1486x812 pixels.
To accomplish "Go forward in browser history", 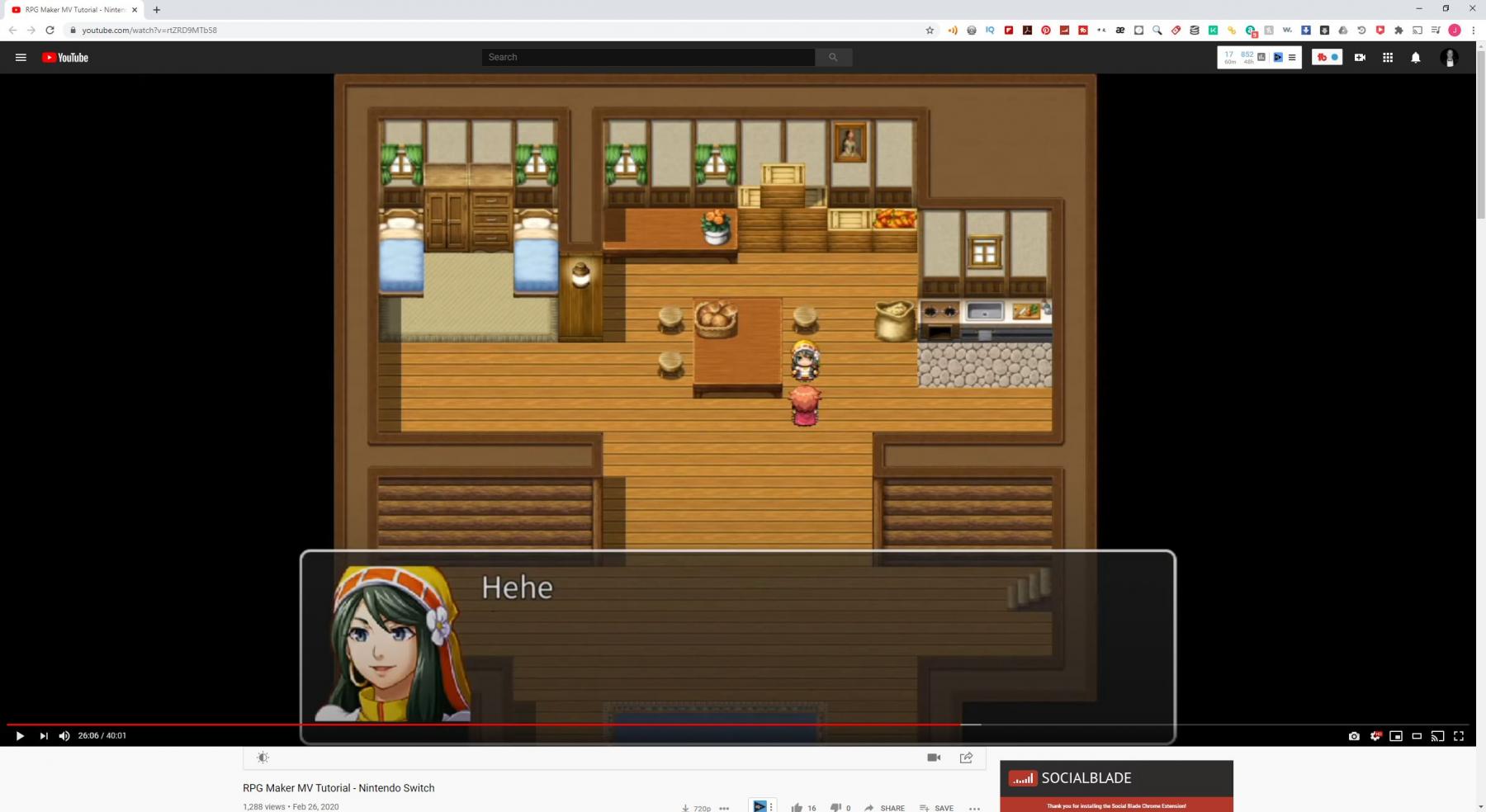I will click(31, 30).
